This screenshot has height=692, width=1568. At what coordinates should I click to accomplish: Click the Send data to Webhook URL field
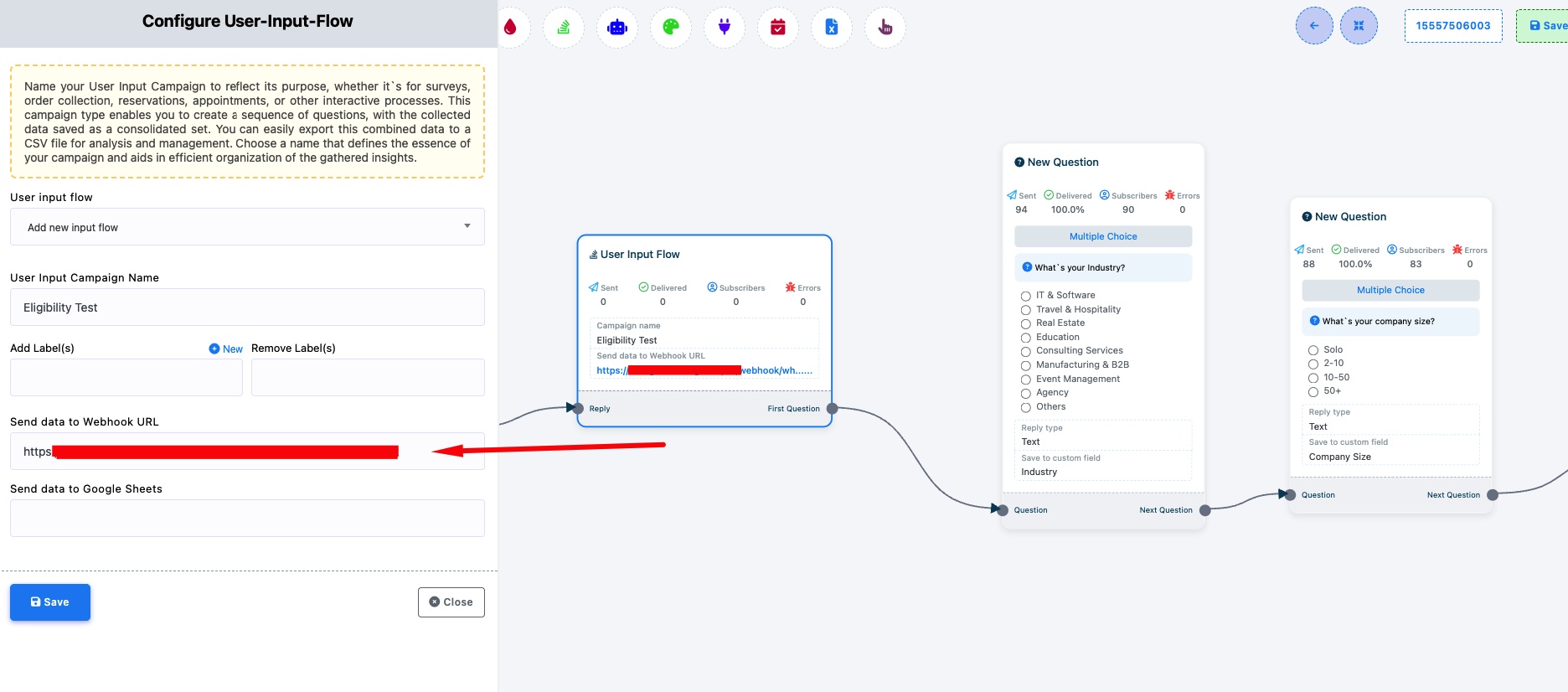point(247,452)
